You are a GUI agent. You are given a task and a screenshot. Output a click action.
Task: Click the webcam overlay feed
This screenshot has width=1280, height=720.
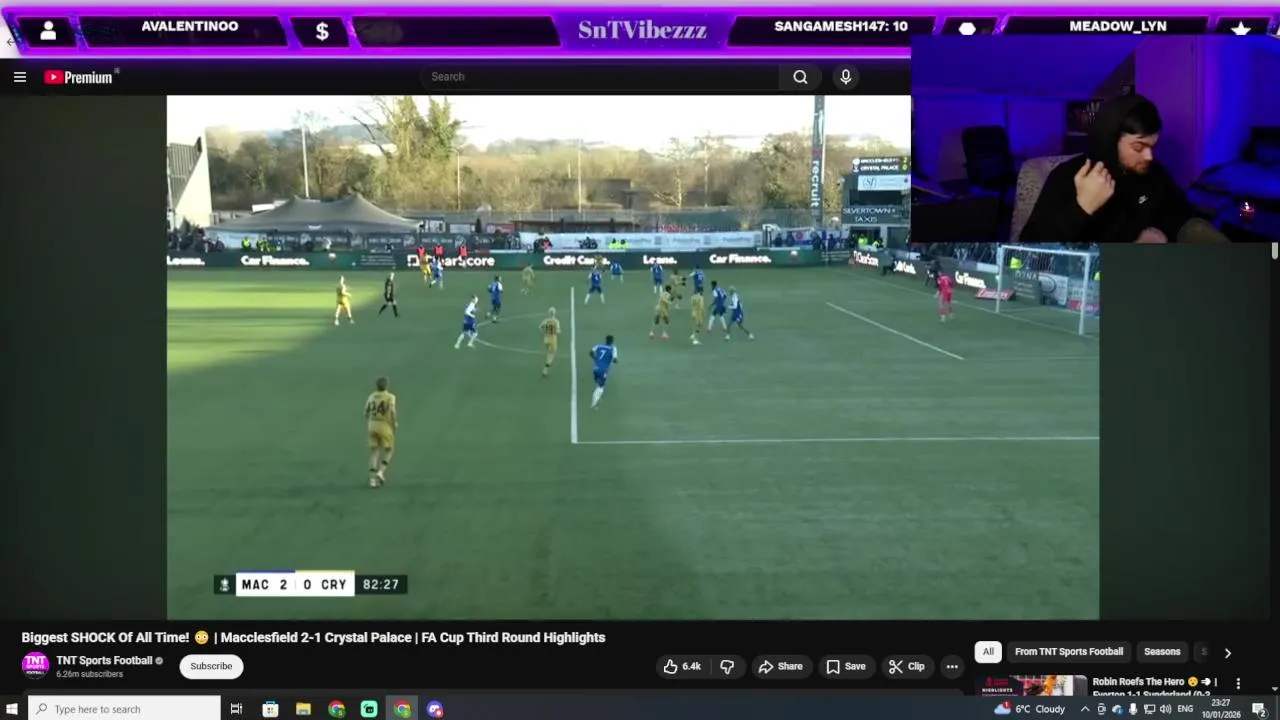point(1095,140)
